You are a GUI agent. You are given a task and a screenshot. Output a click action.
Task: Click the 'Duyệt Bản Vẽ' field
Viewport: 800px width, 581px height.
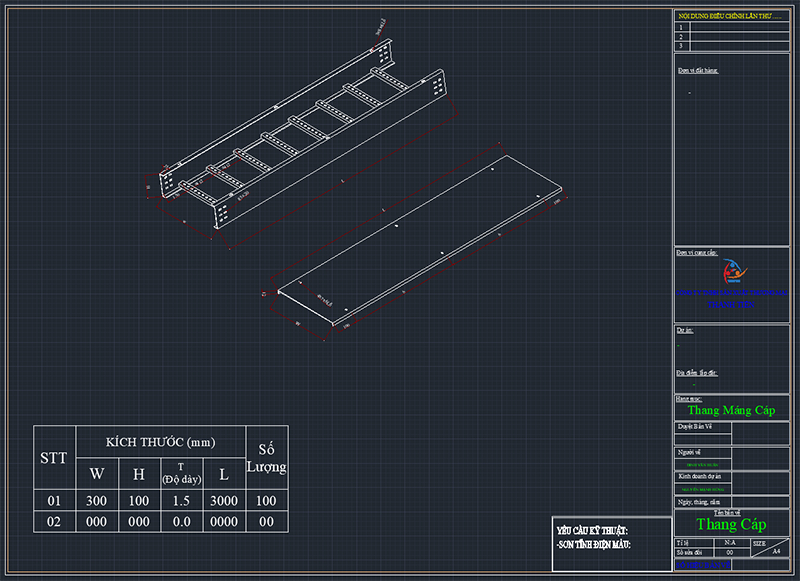pos(695,426)
